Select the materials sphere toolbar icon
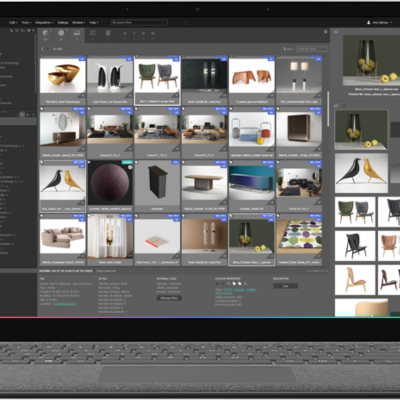The image size is (400, 400). [x=61, y=33]
